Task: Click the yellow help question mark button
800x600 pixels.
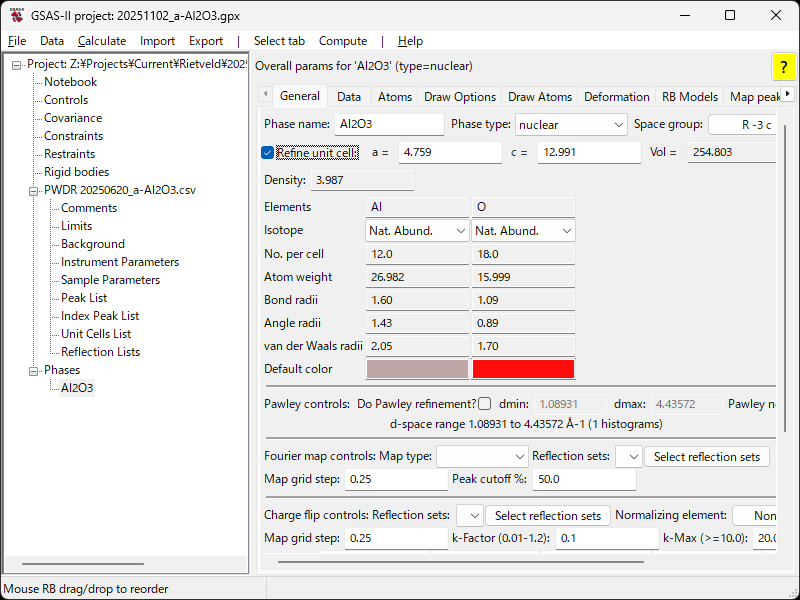Action: pyautogui.click(x=783, y=67)
